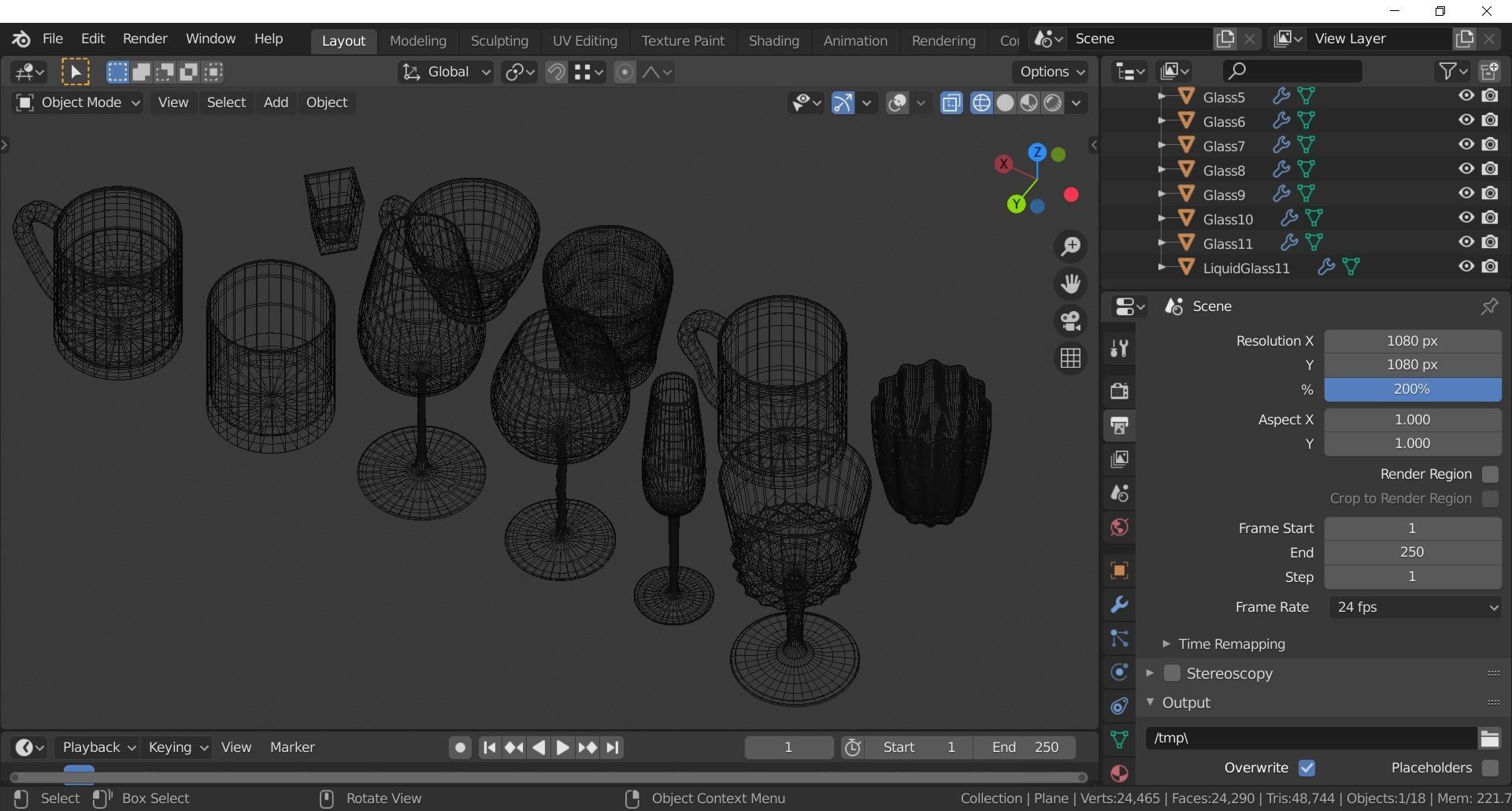Screen dimensions: 1512x811
Task: Play animation forward
Action: click(x=562, y=747)
